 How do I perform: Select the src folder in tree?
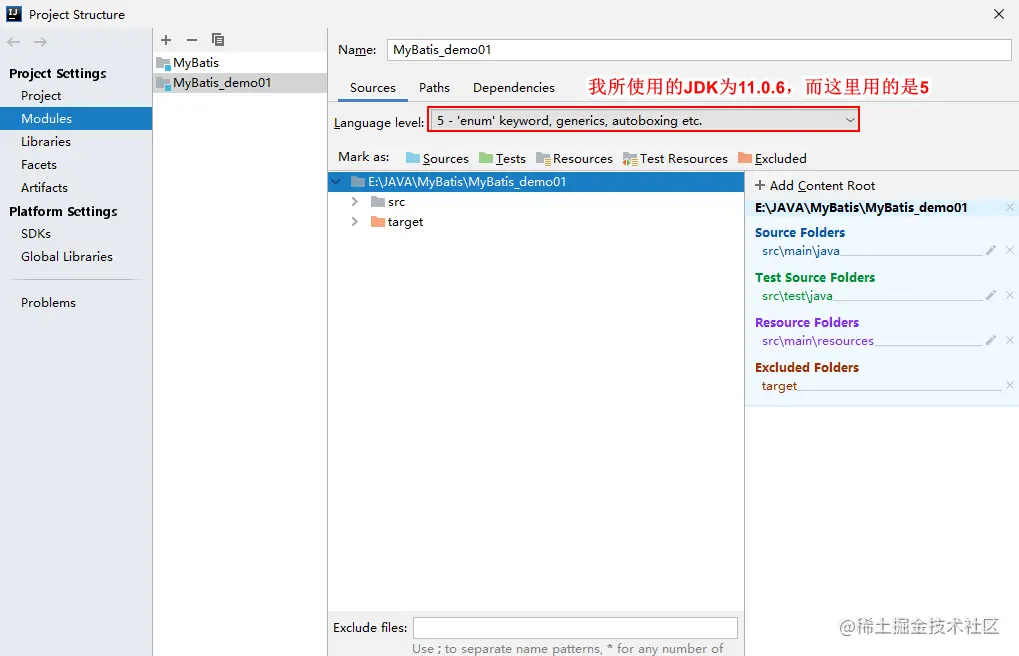coord(396,202)
